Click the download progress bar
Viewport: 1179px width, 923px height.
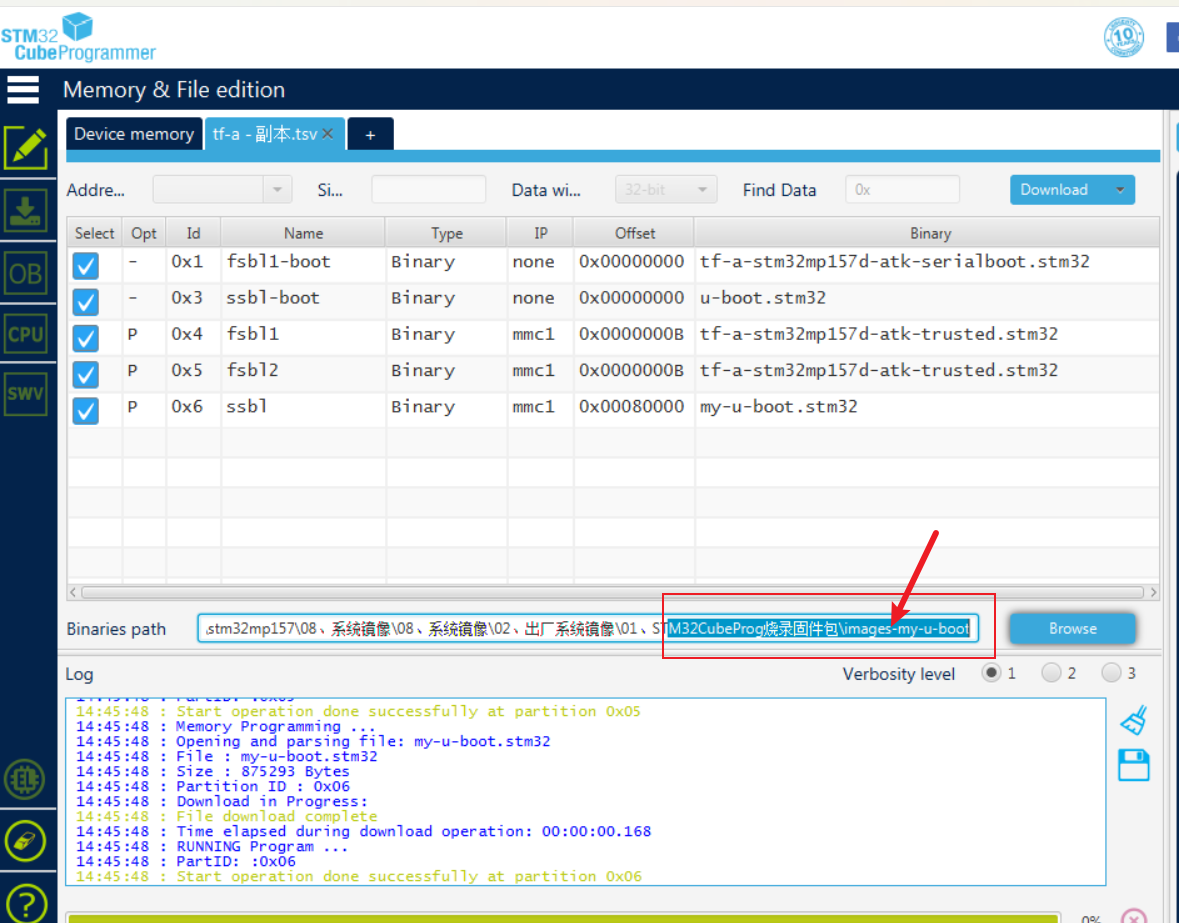[x=562, y=918]
